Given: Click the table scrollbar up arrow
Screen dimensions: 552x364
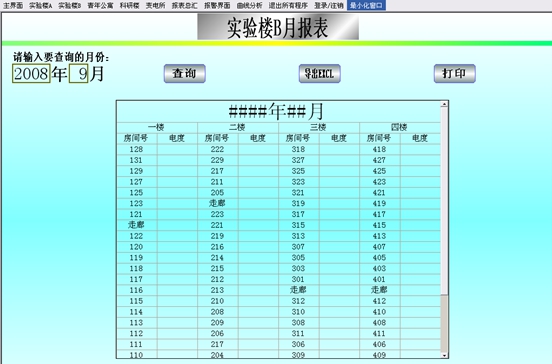Looking at the screenshot, I should (x=444, y=104).
